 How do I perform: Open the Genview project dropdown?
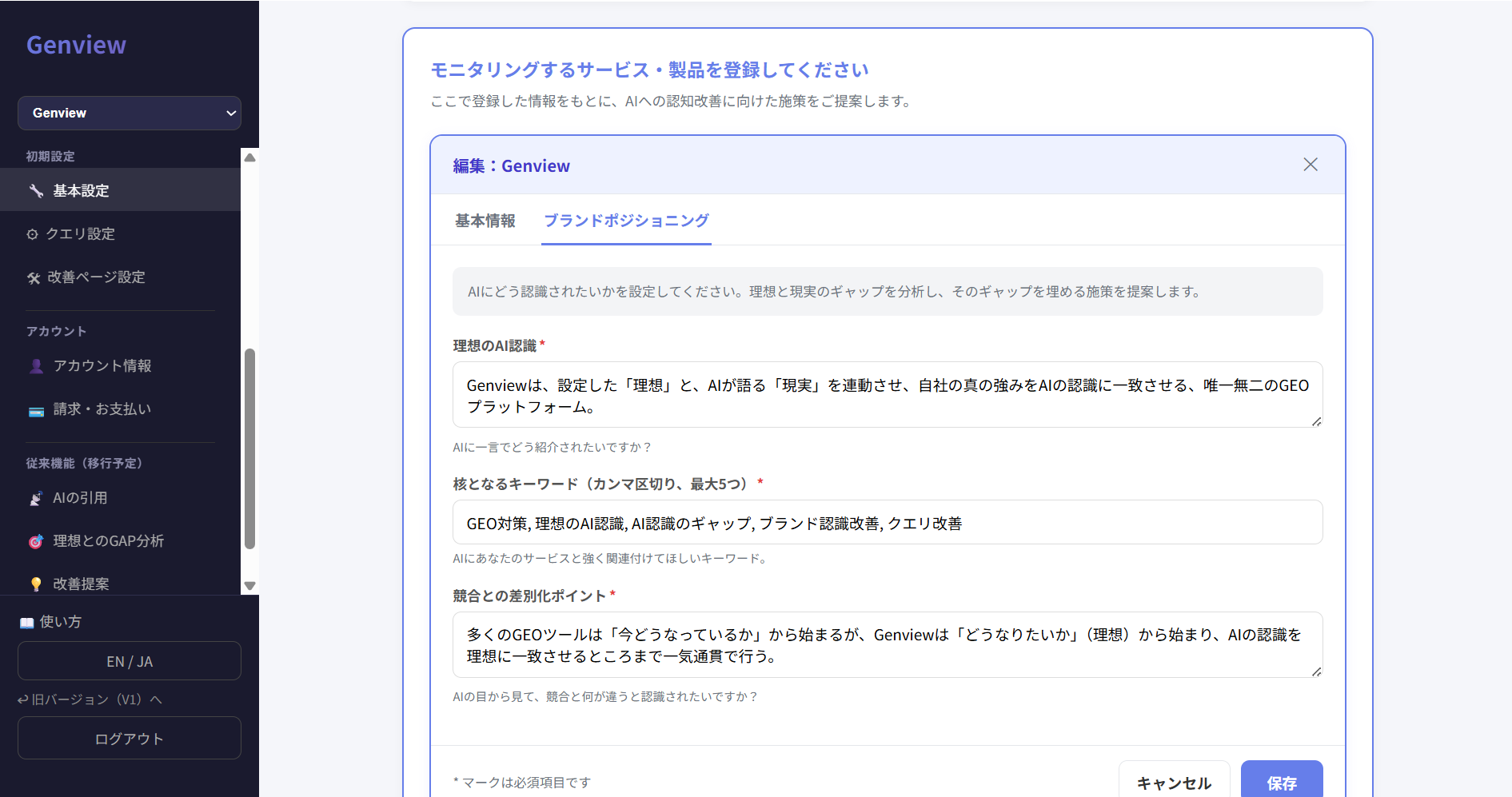pyautogui.click(x=130, y=113)
